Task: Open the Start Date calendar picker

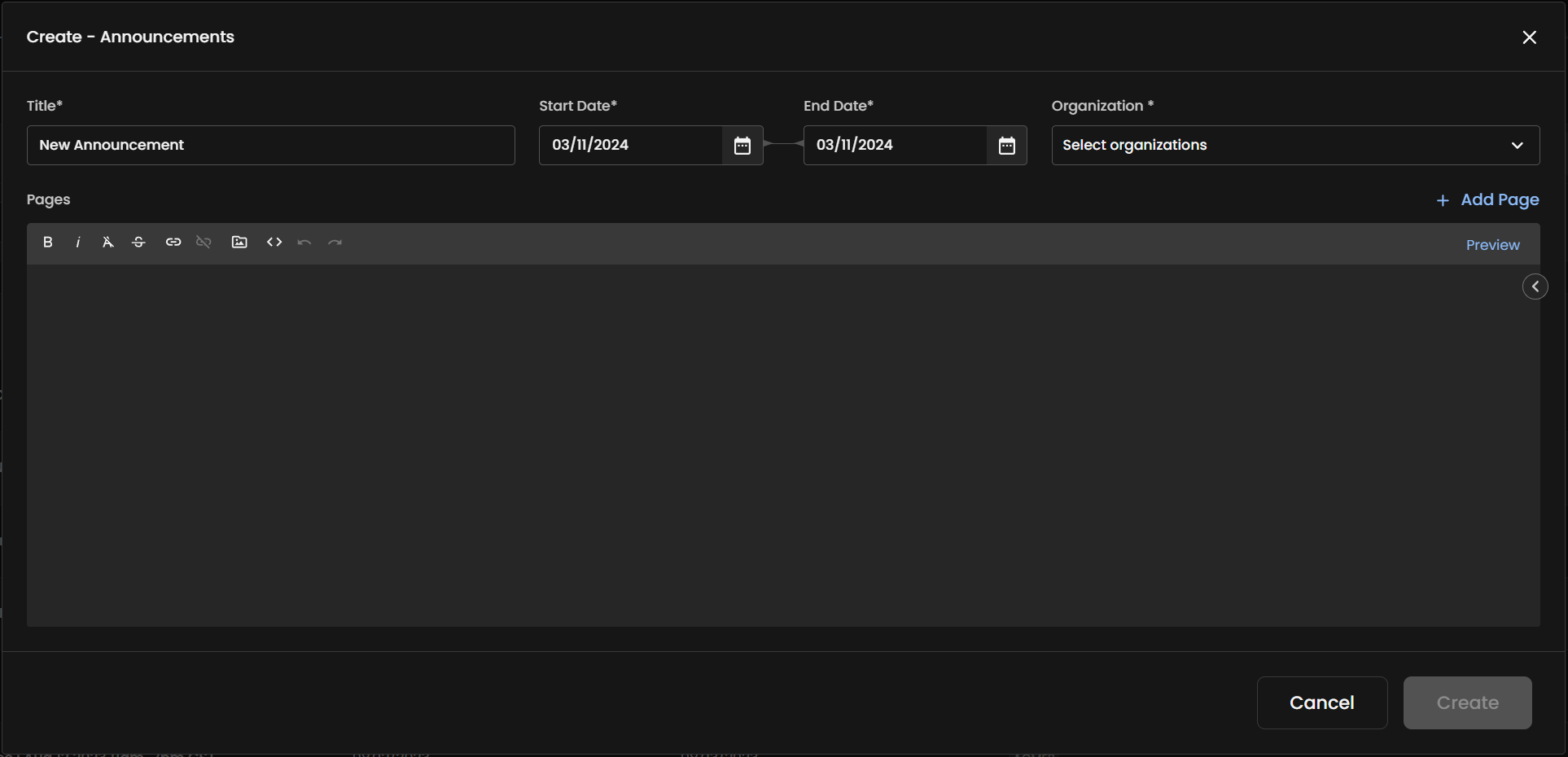Action: click(x=742, y=146)
